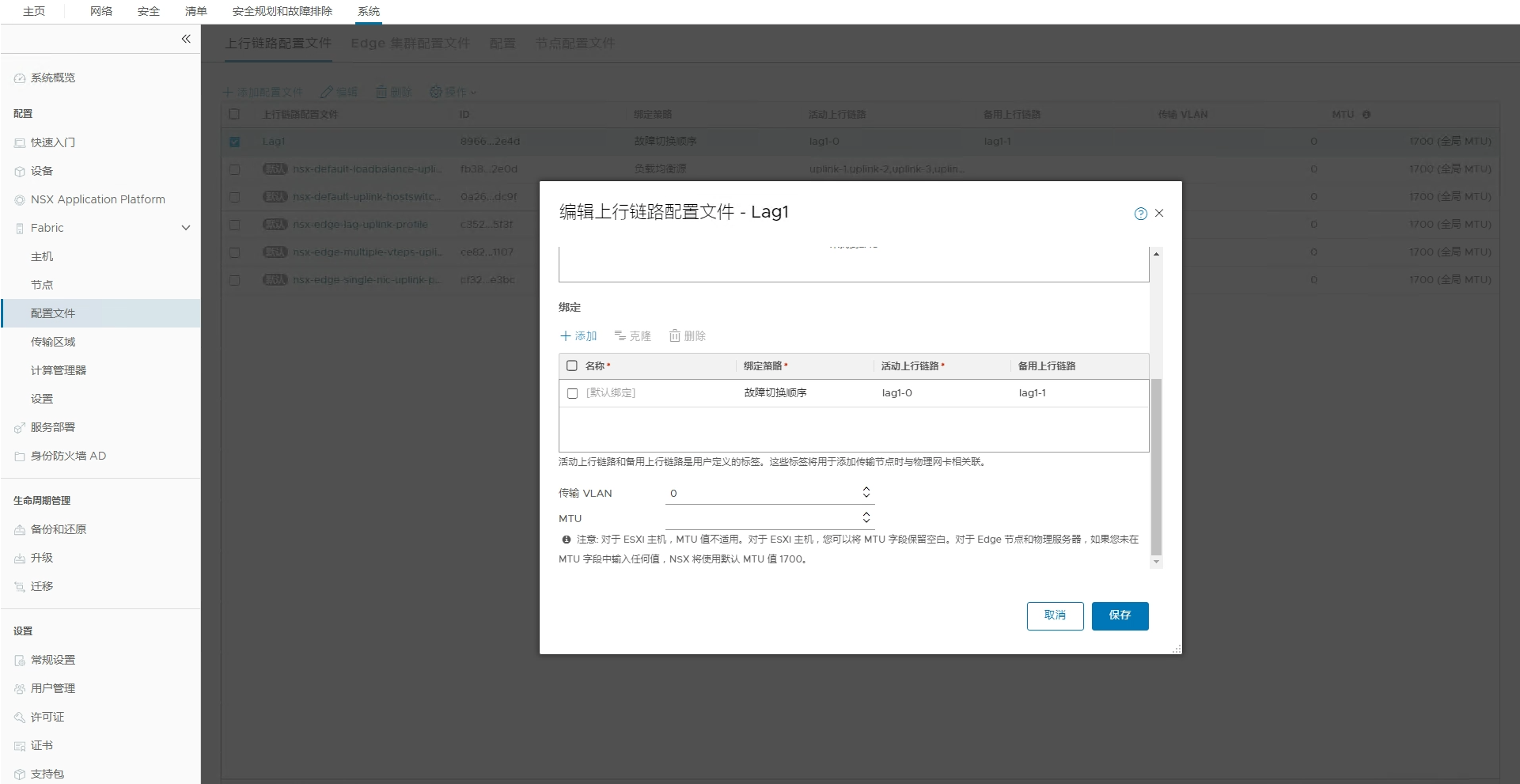Open the Networking (网络) top menu tab
1520x784 pixels.
click(101, 11)
